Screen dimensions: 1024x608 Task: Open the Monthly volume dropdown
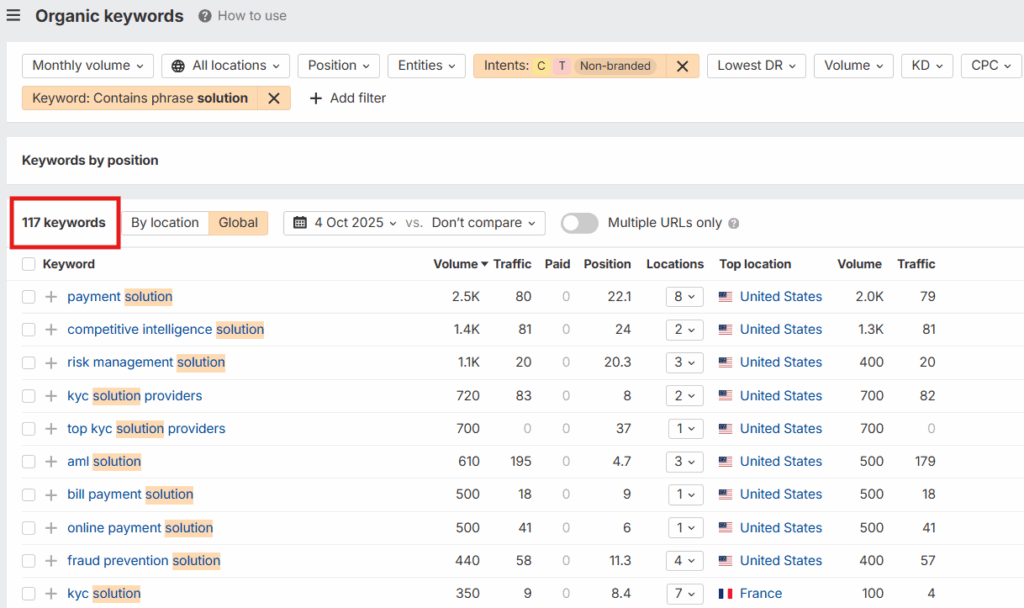(x=88, y=66)
